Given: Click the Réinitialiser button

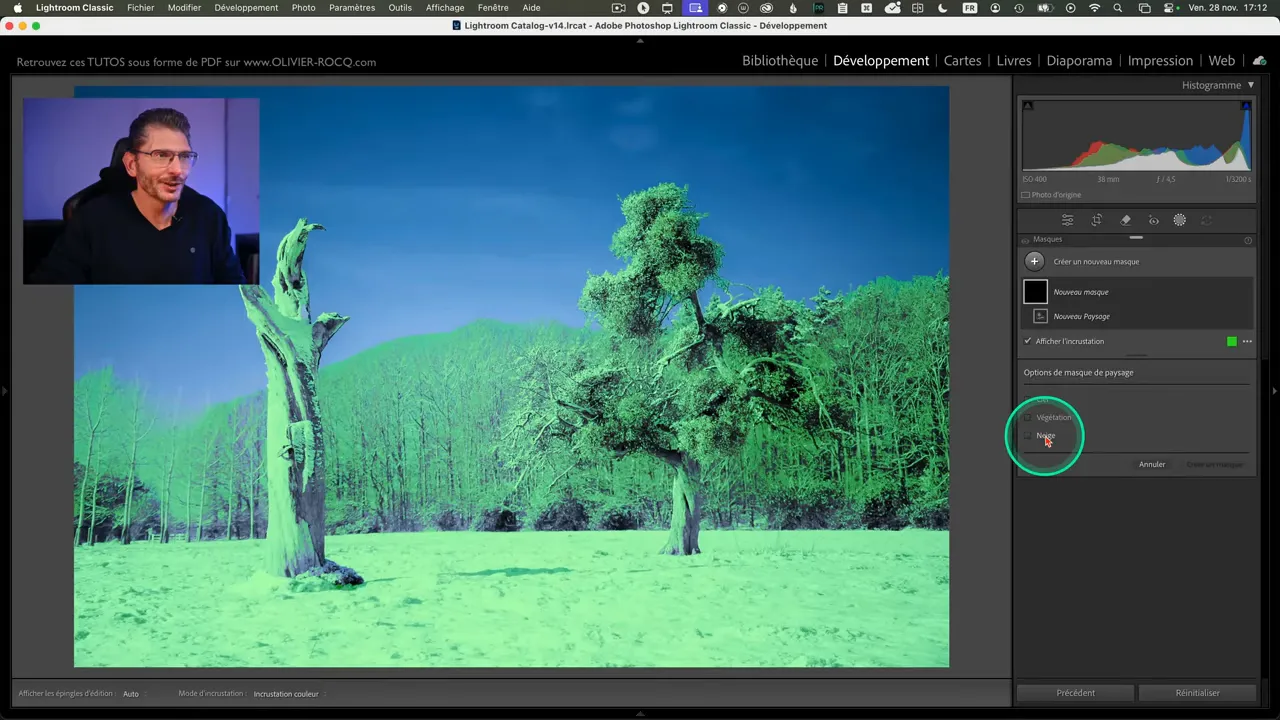Looking at the screenshot, I should [x=1197, y=692].
